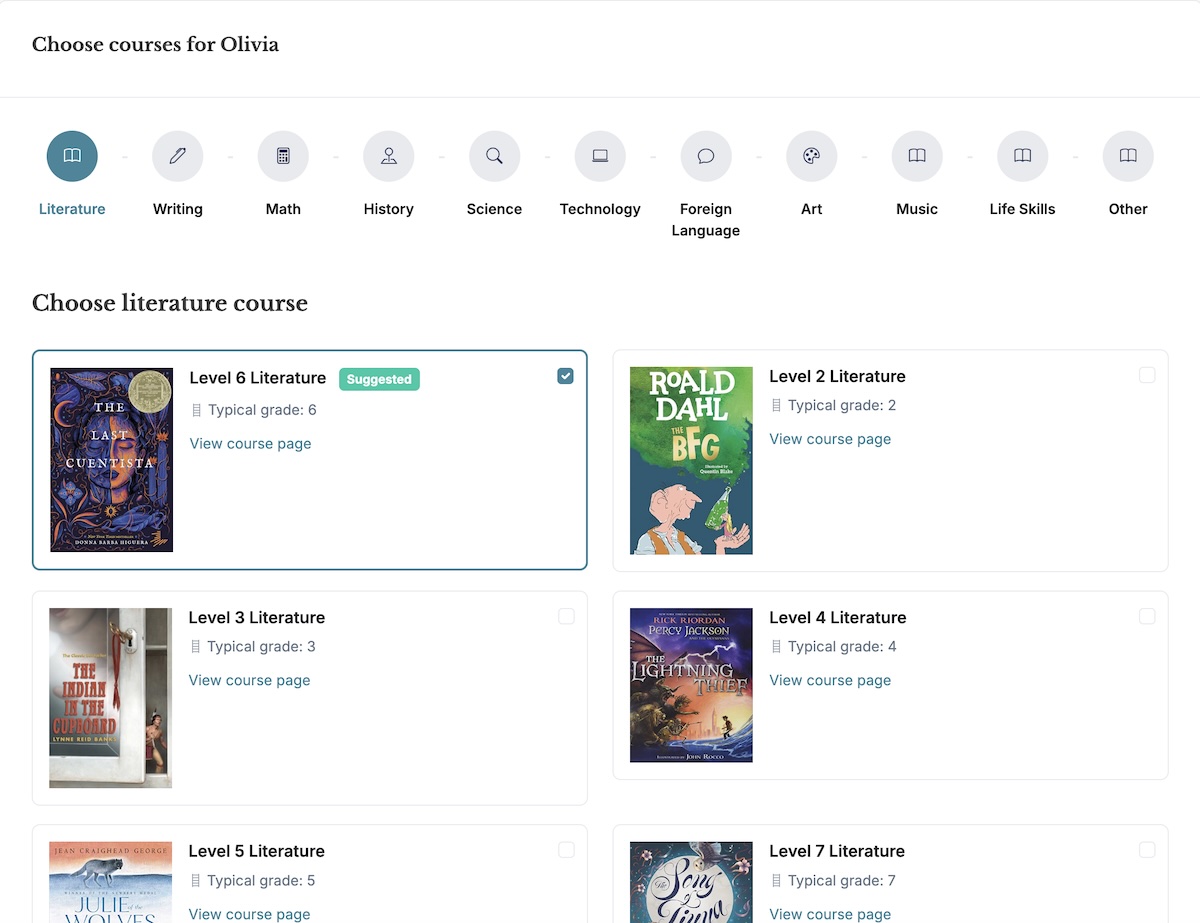Uncheck Level 6 Literature checkbox
Screen dimensions: 1200x923
coord(566,376)
